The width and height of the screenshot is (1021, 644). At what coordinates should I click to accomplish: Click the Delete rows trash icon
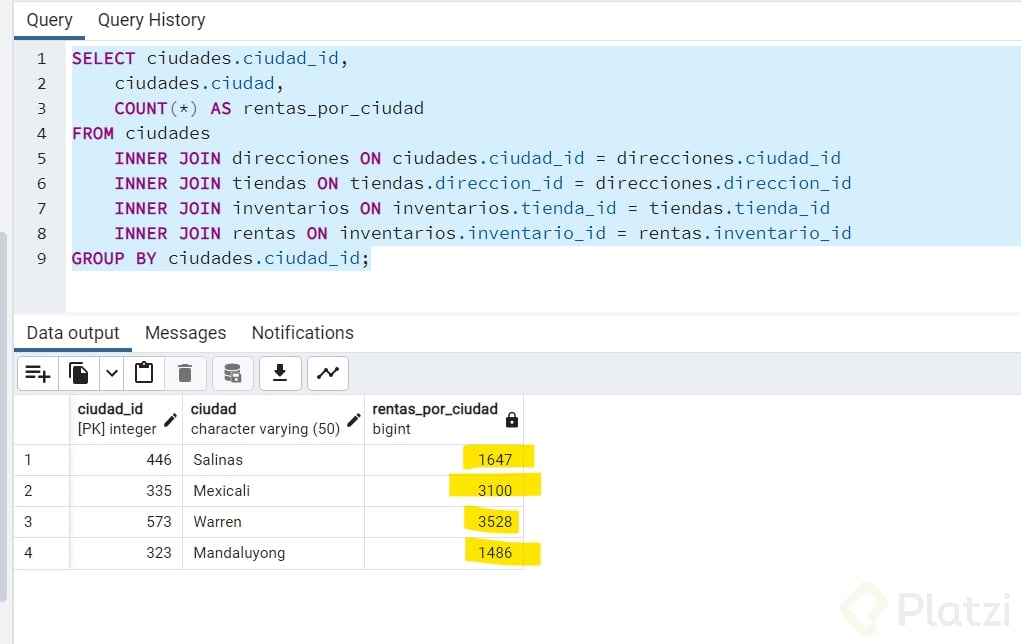(x=185, y=373)
